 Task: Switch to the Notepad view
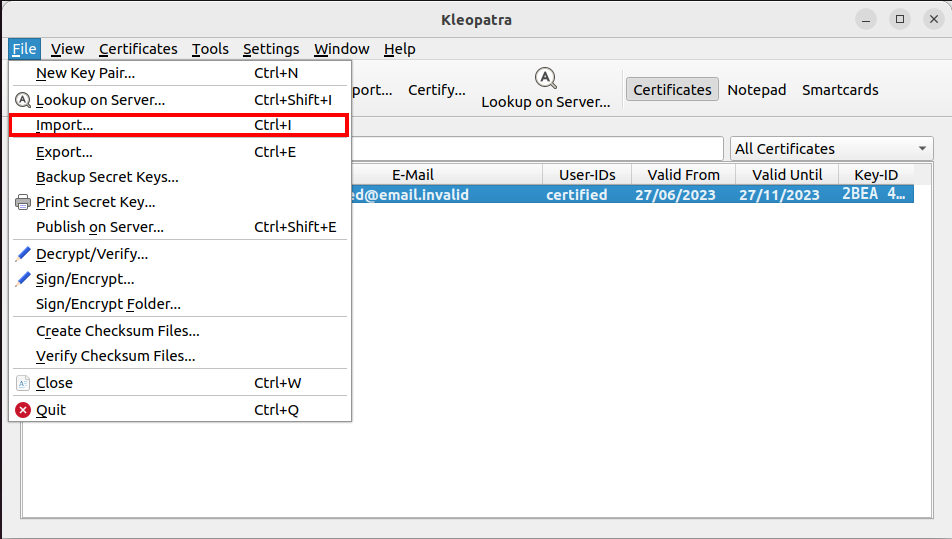756,90
